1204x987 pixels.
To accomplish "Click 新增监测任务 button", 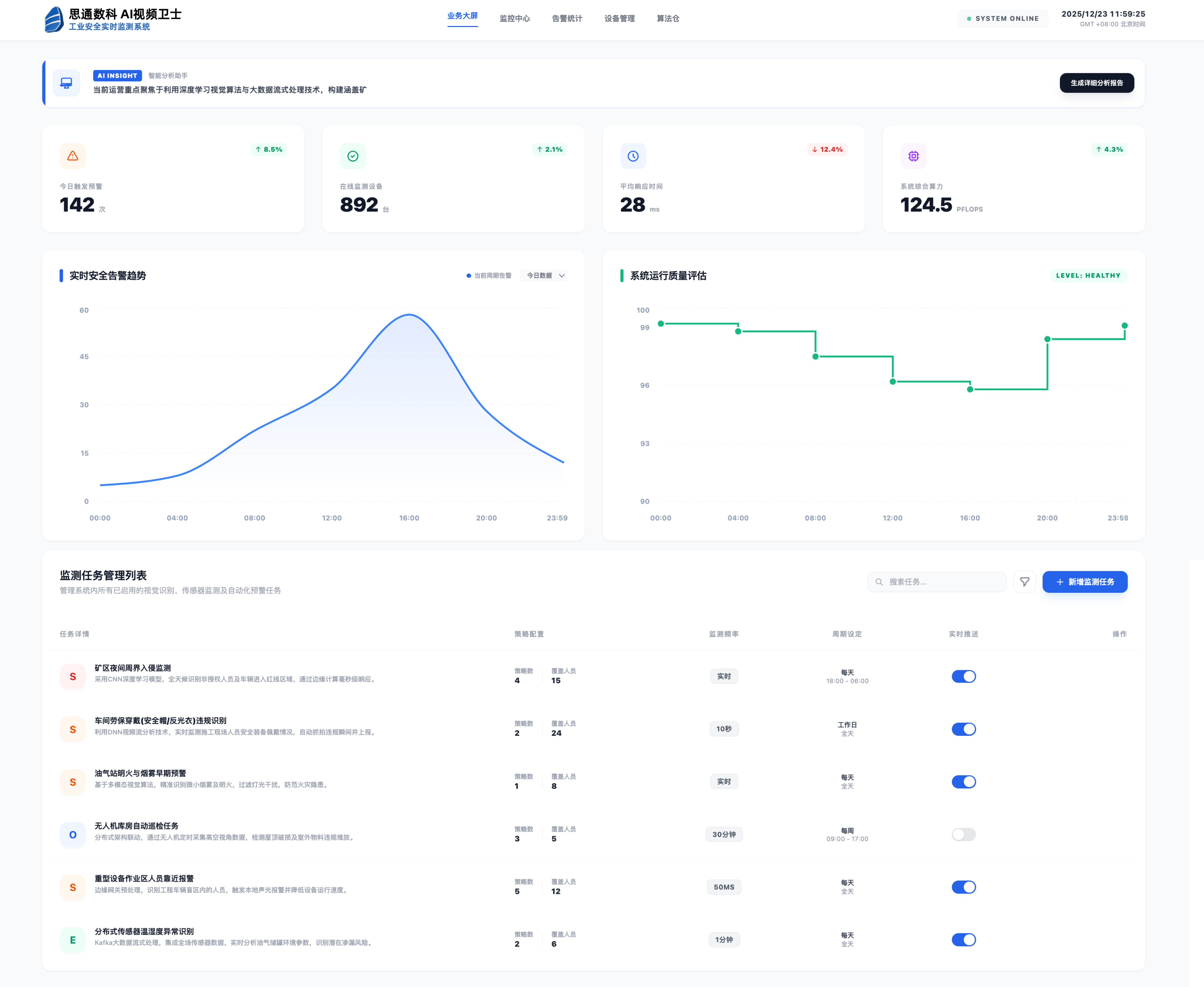I will coord(1085,582).
